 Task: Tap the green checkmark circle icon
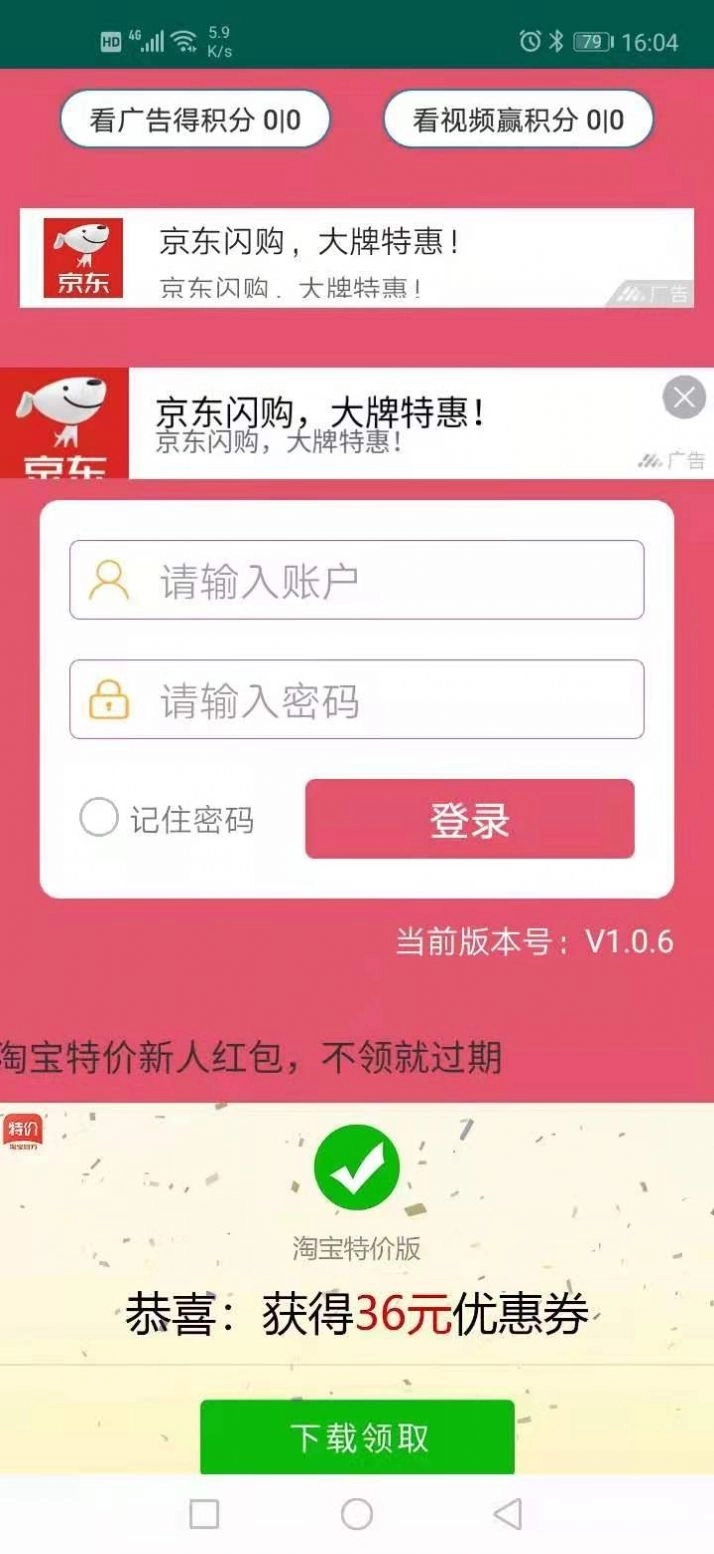pos(356,1167)
